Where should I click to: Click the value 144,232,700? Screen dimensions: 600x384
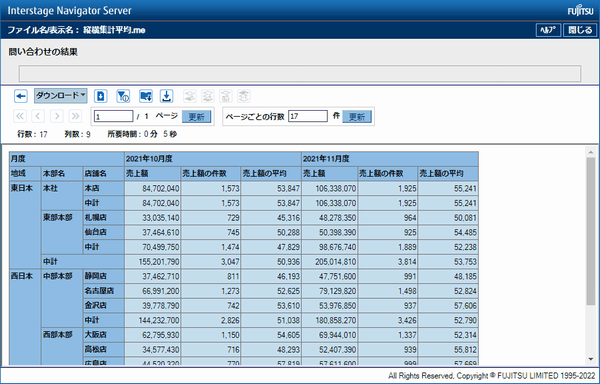click(158, 321)
